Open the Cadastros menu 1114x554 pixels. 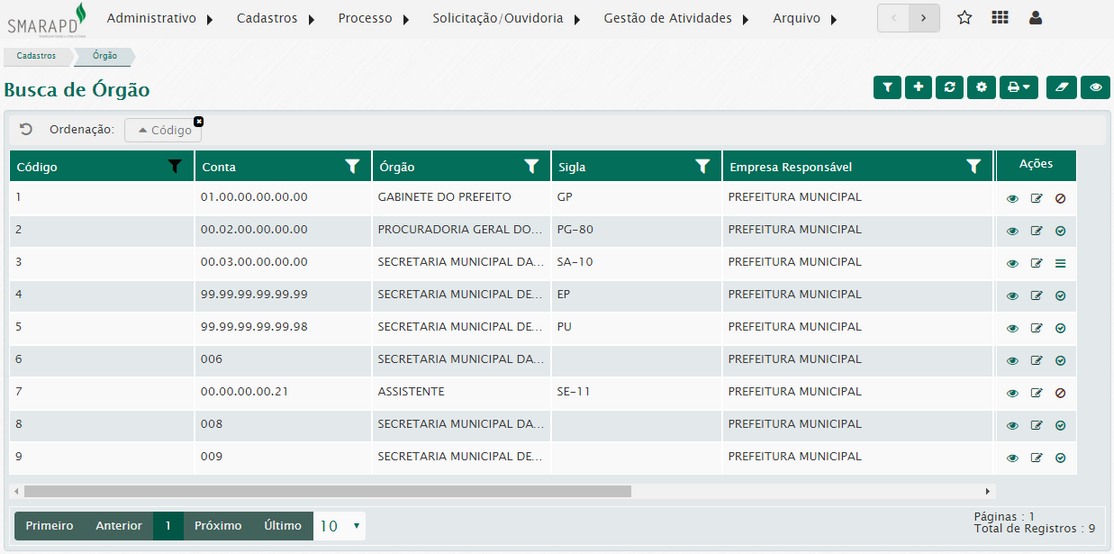tap(275, 18)
